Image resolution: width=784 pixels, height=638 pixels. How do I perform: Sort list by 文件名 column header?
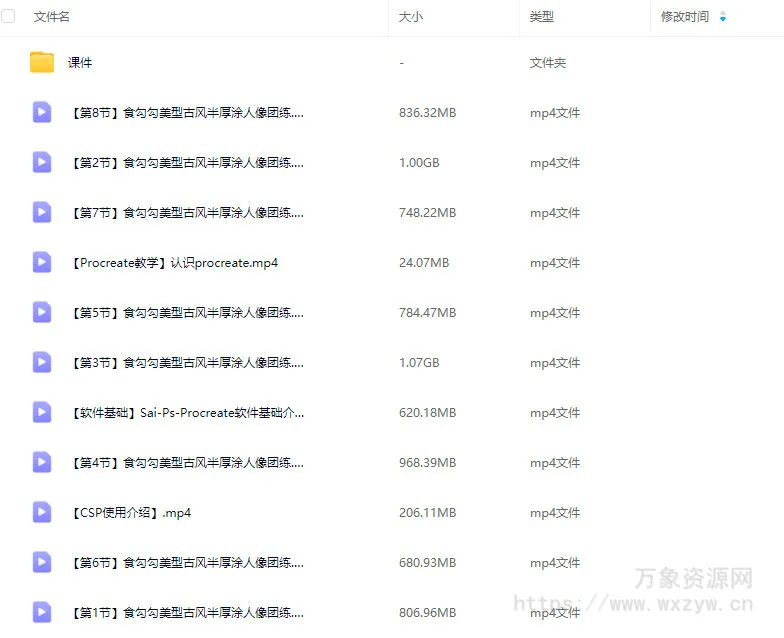coord(52,17)
